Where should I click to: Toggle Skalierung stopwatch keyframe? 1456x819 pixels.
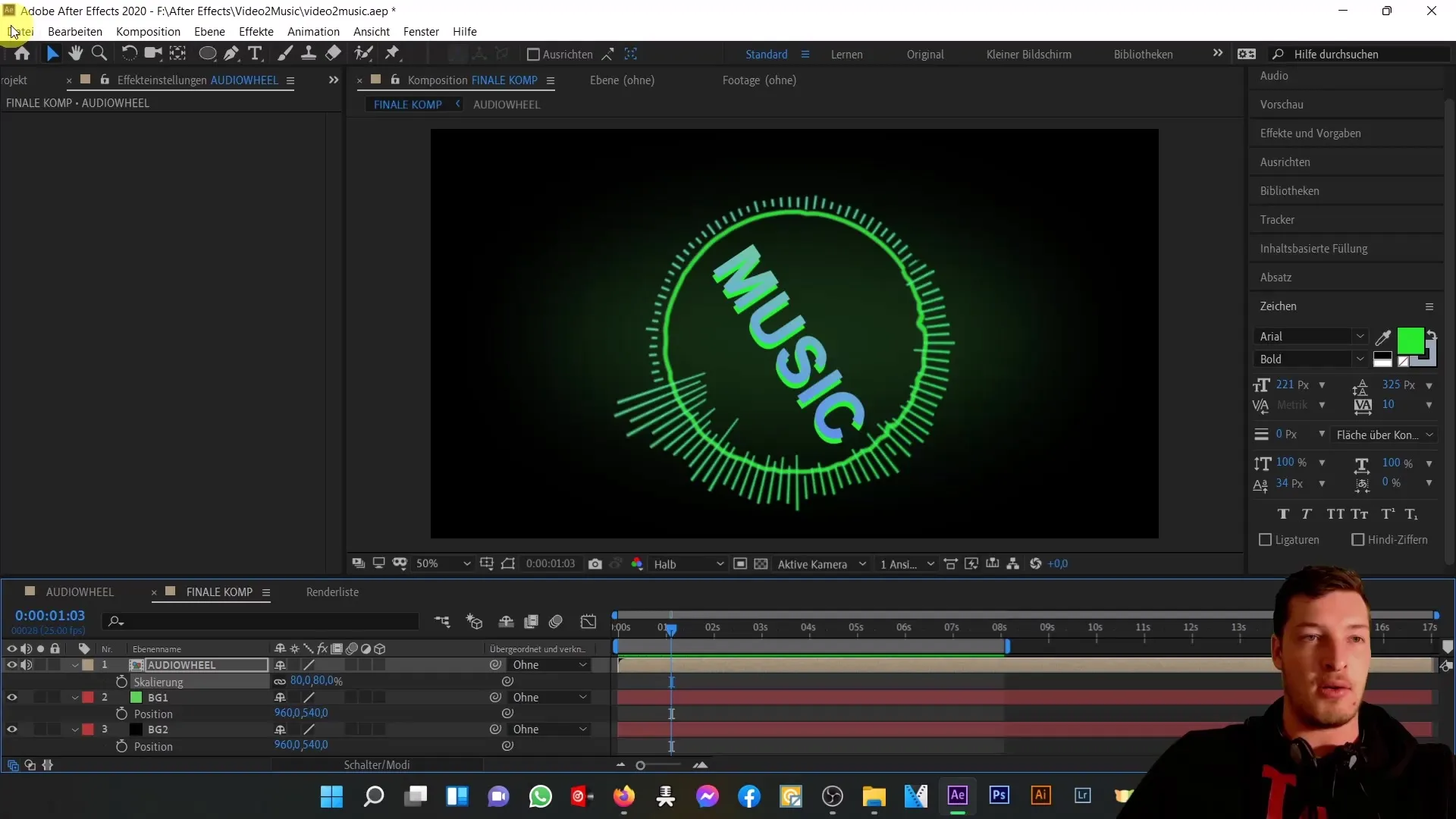(x=121, y=682)
